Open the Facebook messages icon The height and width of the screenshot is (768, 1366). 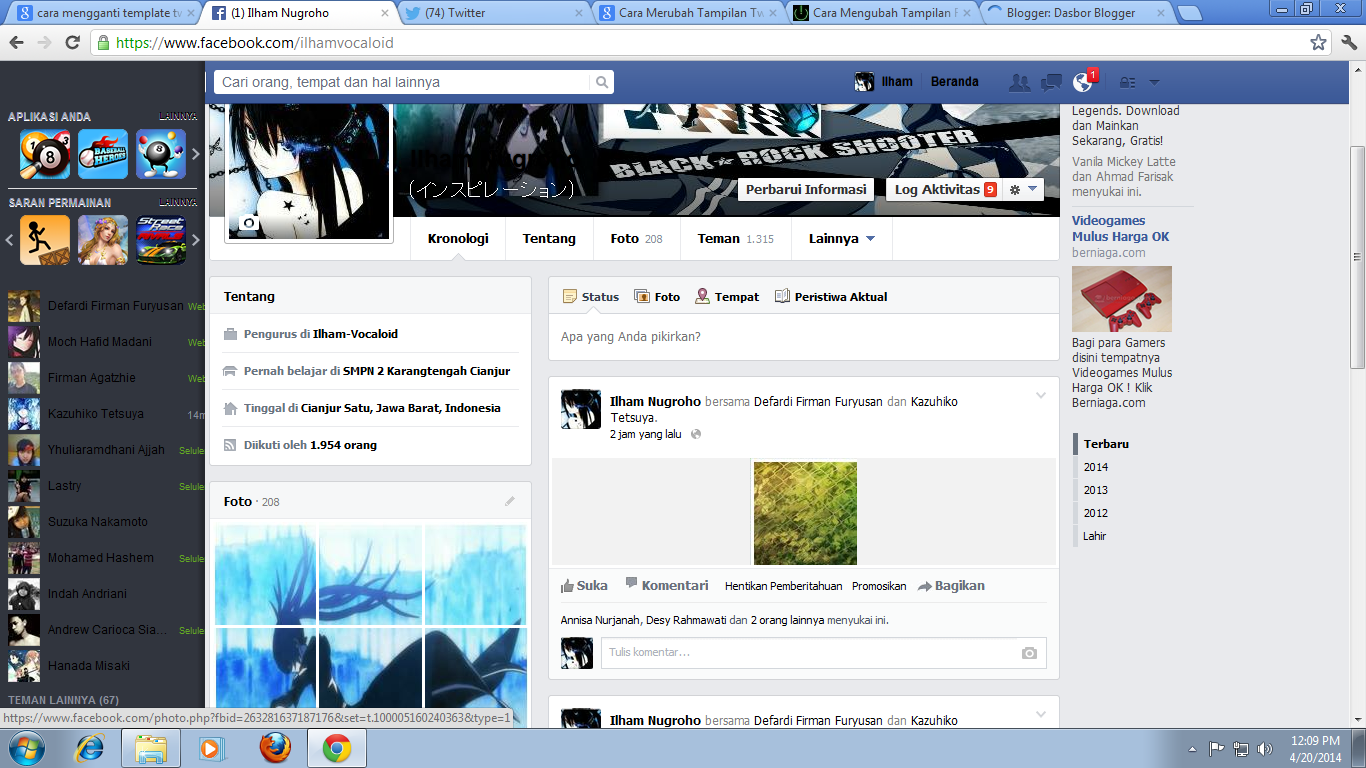(1051, 82)
